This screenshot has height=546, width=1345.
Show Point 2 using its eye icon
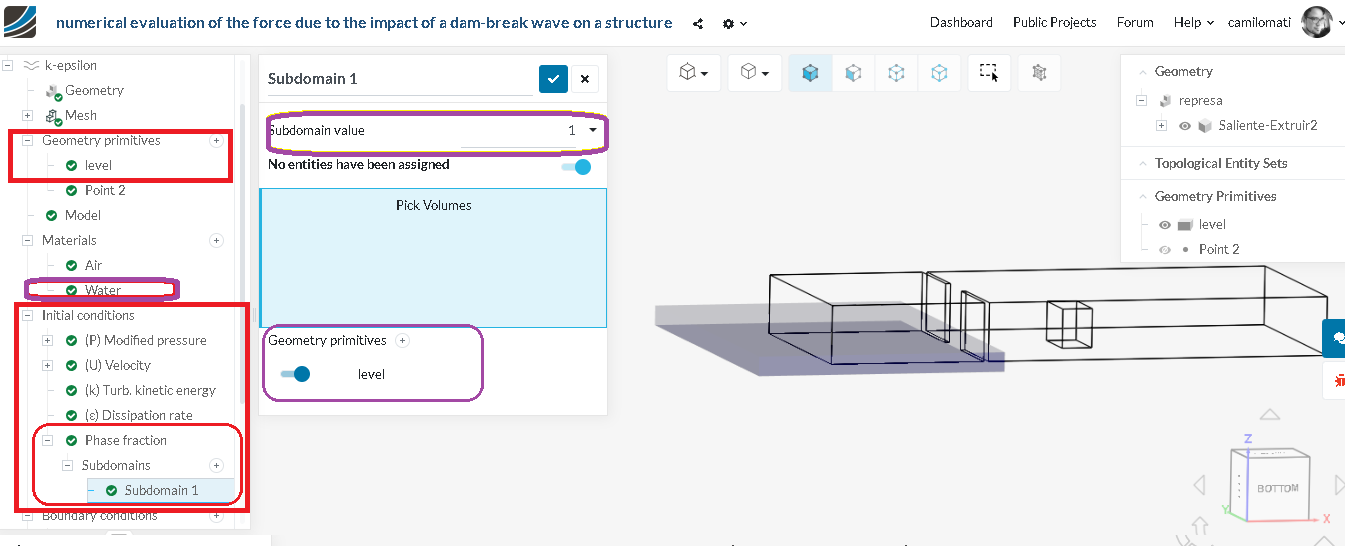point(1164,250)
